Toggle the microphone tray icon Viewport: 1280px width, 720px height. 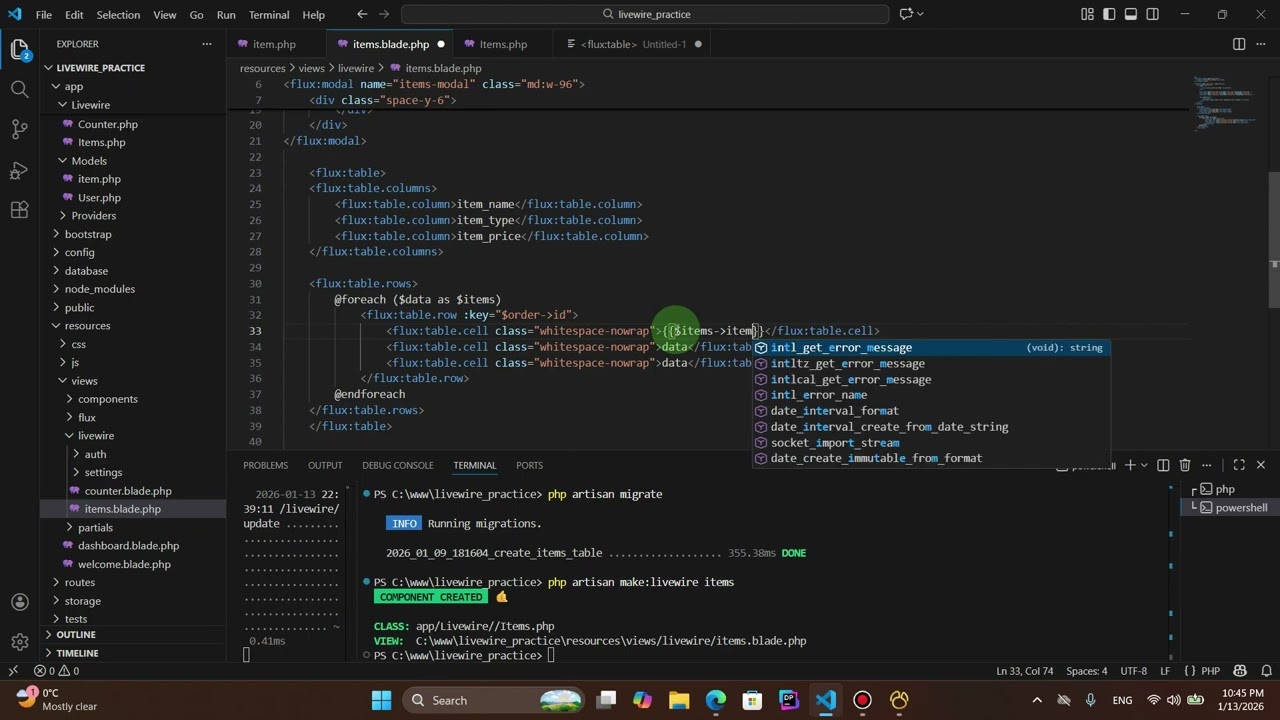1090,700
